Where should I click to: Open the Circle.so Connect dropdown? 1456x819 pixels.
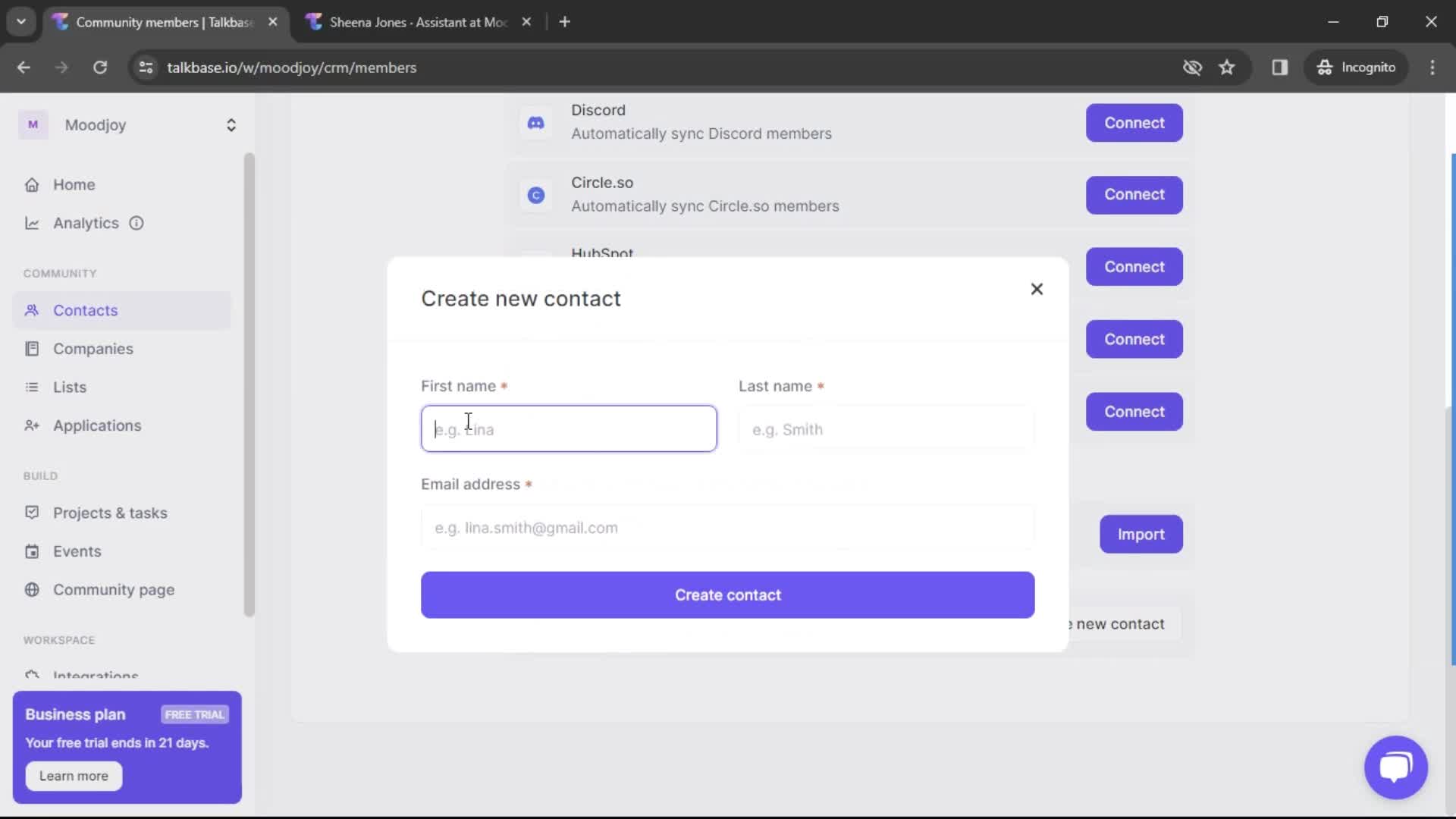[x=1135, y=194]
